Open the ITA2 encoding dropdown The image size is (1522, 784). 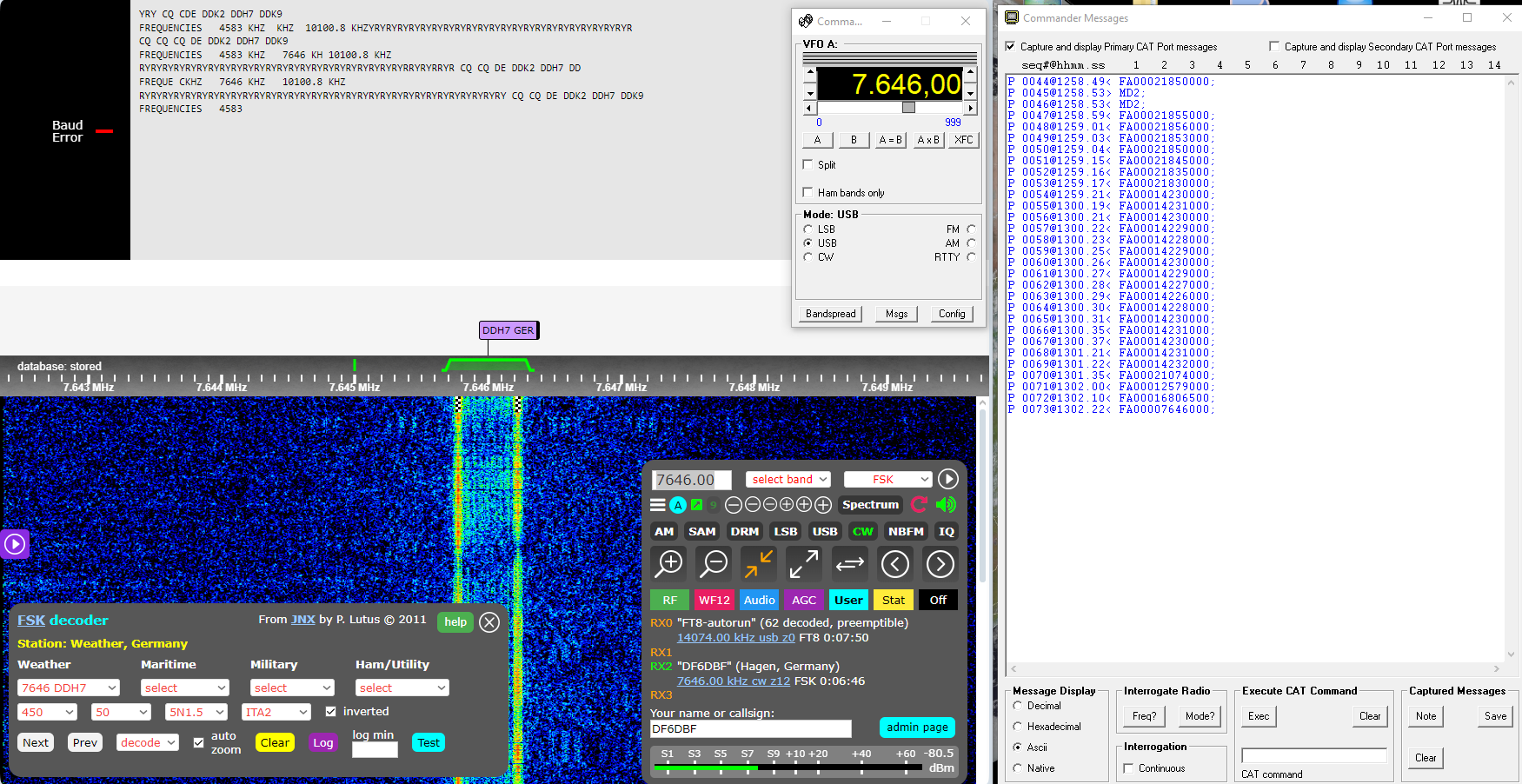click(276, 712)
